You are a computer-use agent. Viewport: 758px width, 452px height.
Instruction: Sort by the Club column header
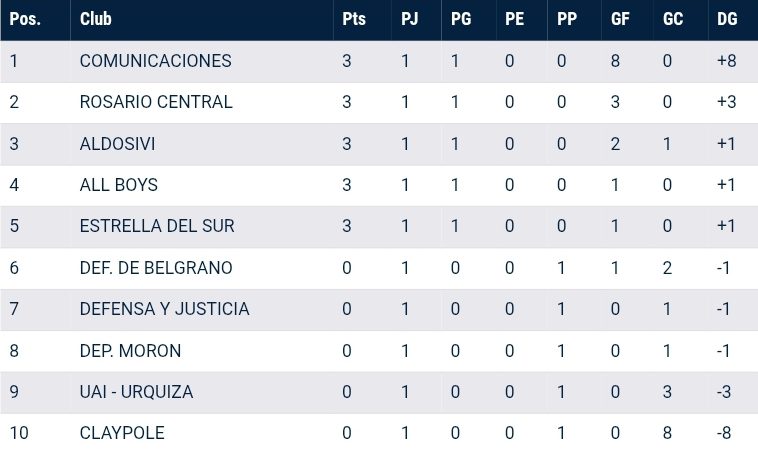tap(96, 20)
